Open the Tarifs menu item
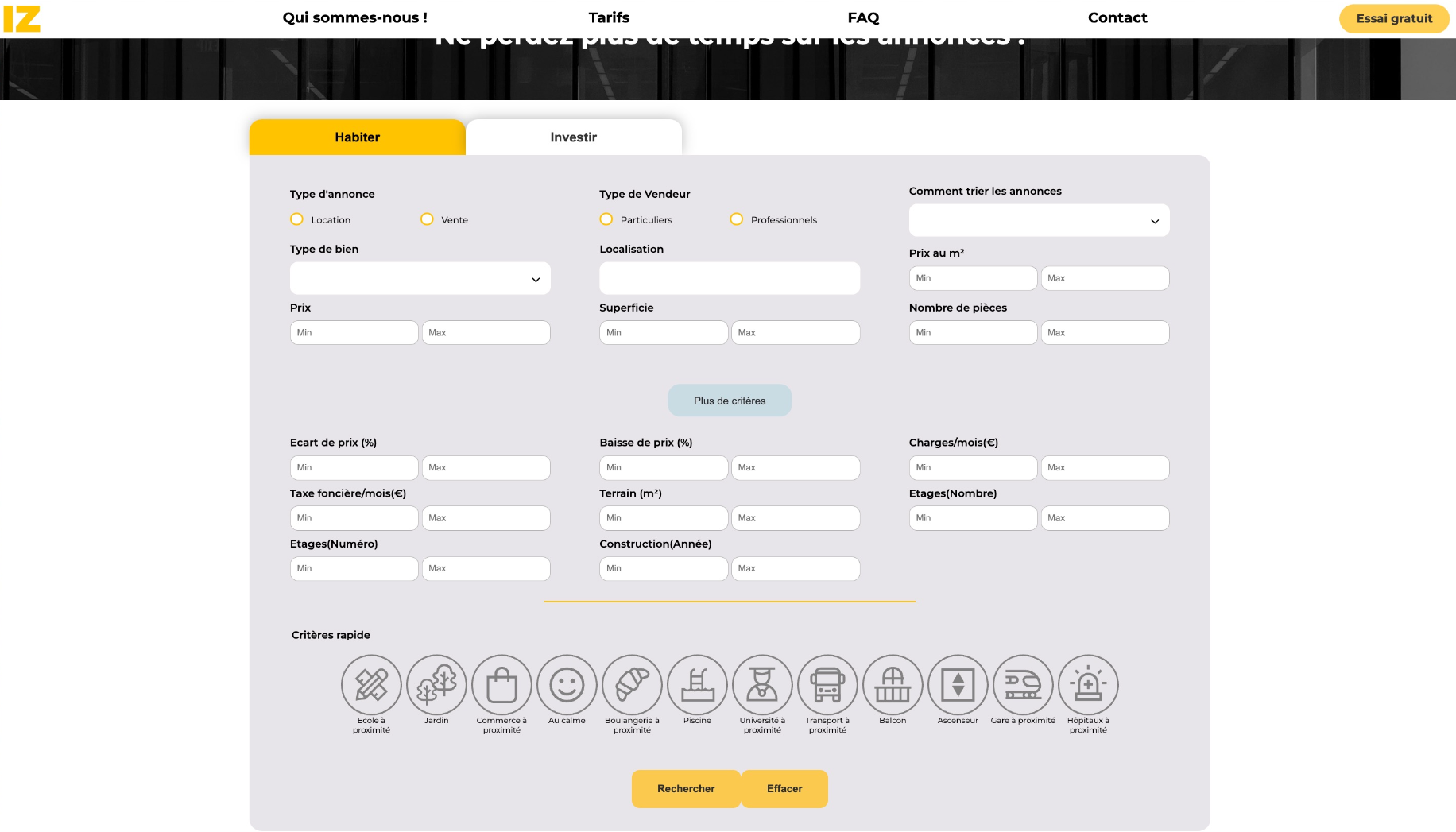Viewport: 1456px width, 832px height. (x=609, y=17)
